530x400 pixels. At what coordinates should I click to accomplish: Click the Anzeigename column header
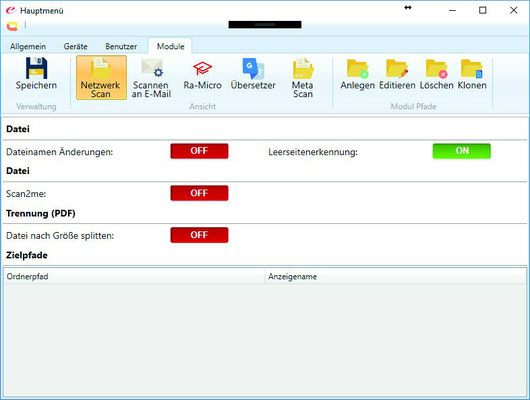click(395, 277)
